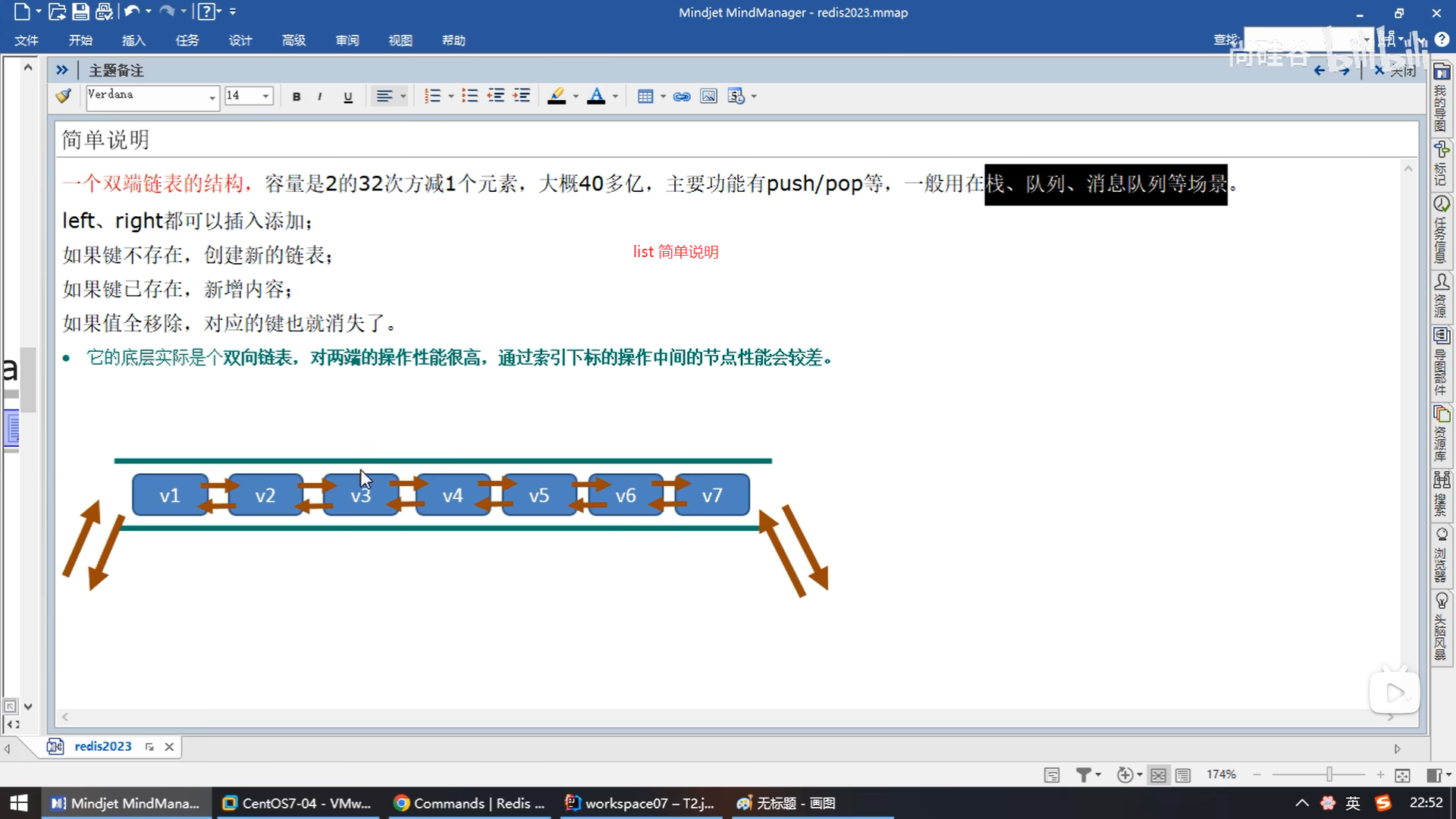Viewport: 1456px width, 819px height.
Task: Open the 插入 menu tab
Action: coord(133,40)
